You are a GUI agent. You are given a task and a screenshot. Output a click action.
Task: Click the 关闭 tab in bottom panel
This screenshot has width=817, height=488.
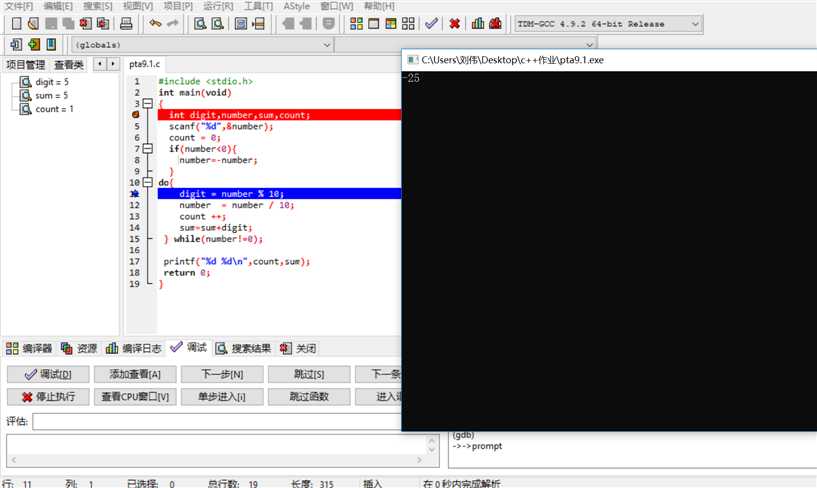(299, 348)
